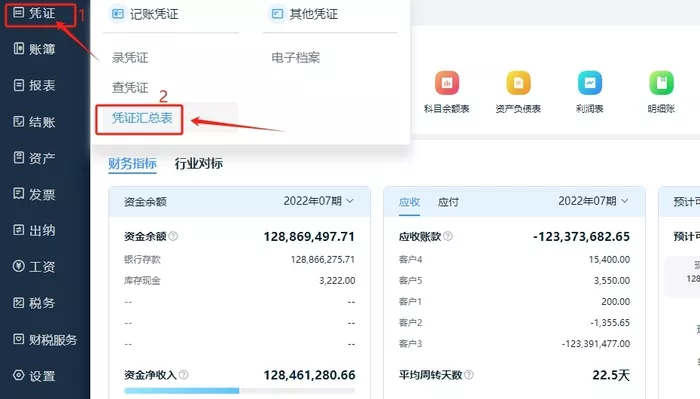Open the 资产负债表 shortcut icon
700x399 pixels.
coord(518,83)
